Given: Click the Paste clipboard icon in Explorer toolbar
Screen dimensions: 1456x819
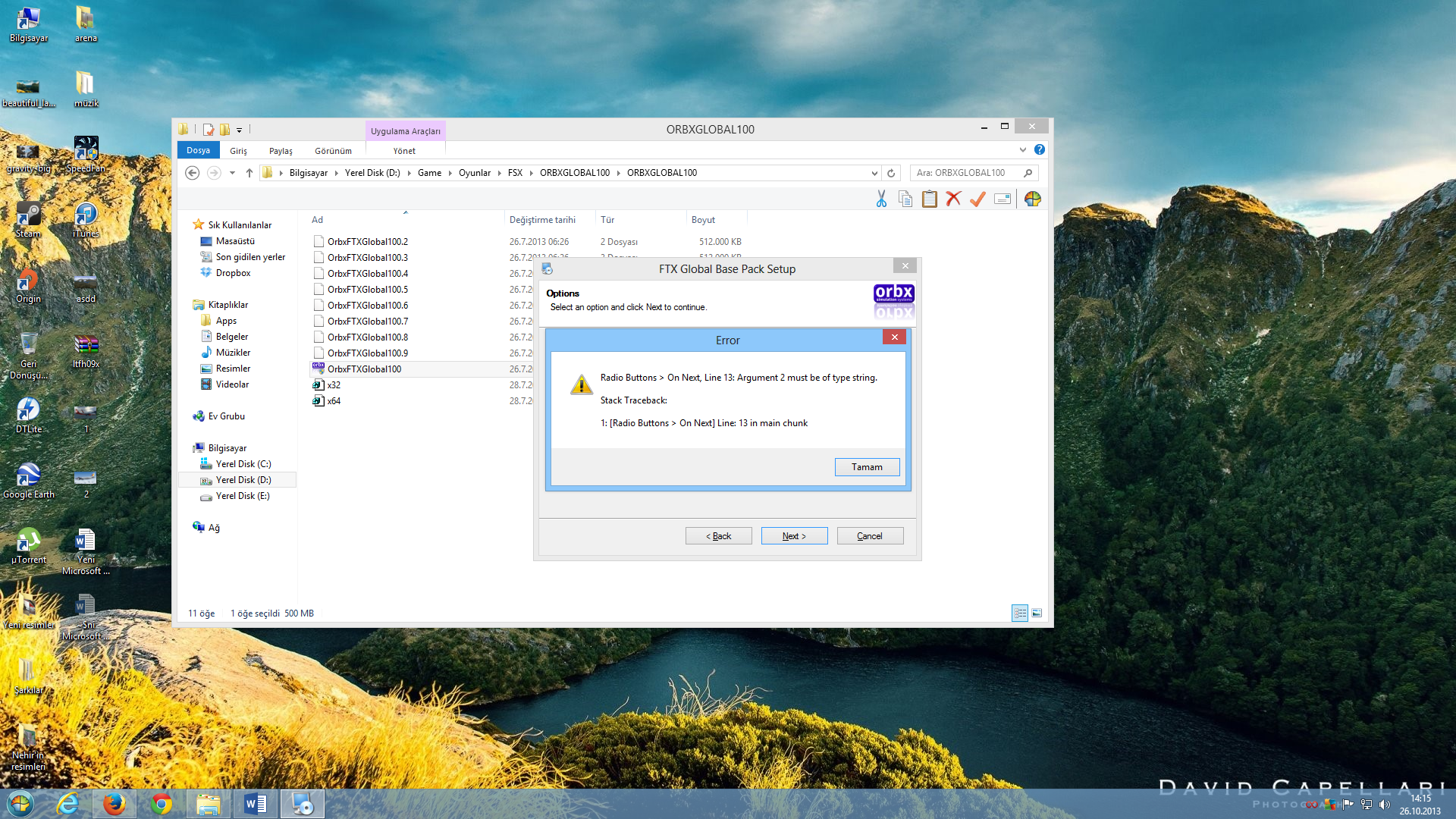Looking at the screenshot, I should [929, 199].
